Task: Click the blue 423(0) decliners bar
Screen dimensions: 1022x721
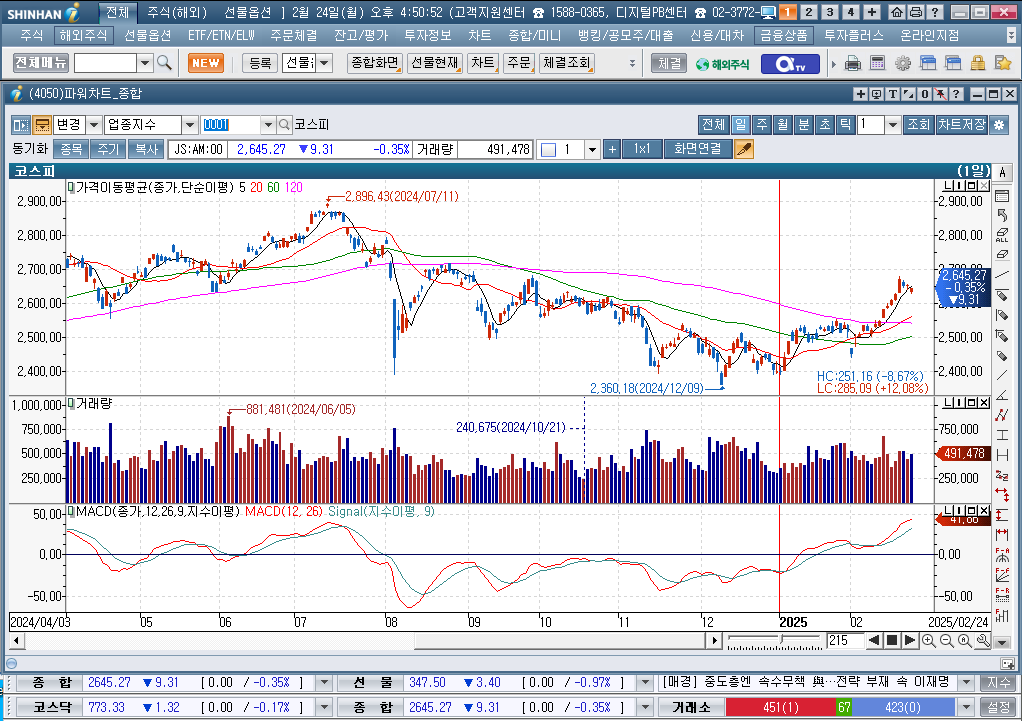Action: [903, 707]
